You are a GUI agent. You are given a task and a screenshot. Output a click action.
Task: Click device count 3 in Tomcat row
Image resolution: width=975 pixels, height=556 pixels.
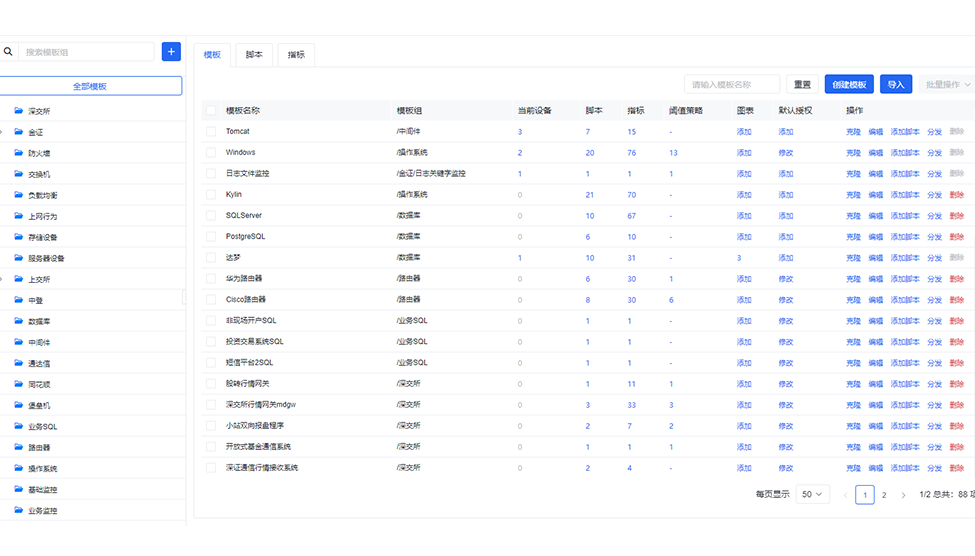coord(520,132)
